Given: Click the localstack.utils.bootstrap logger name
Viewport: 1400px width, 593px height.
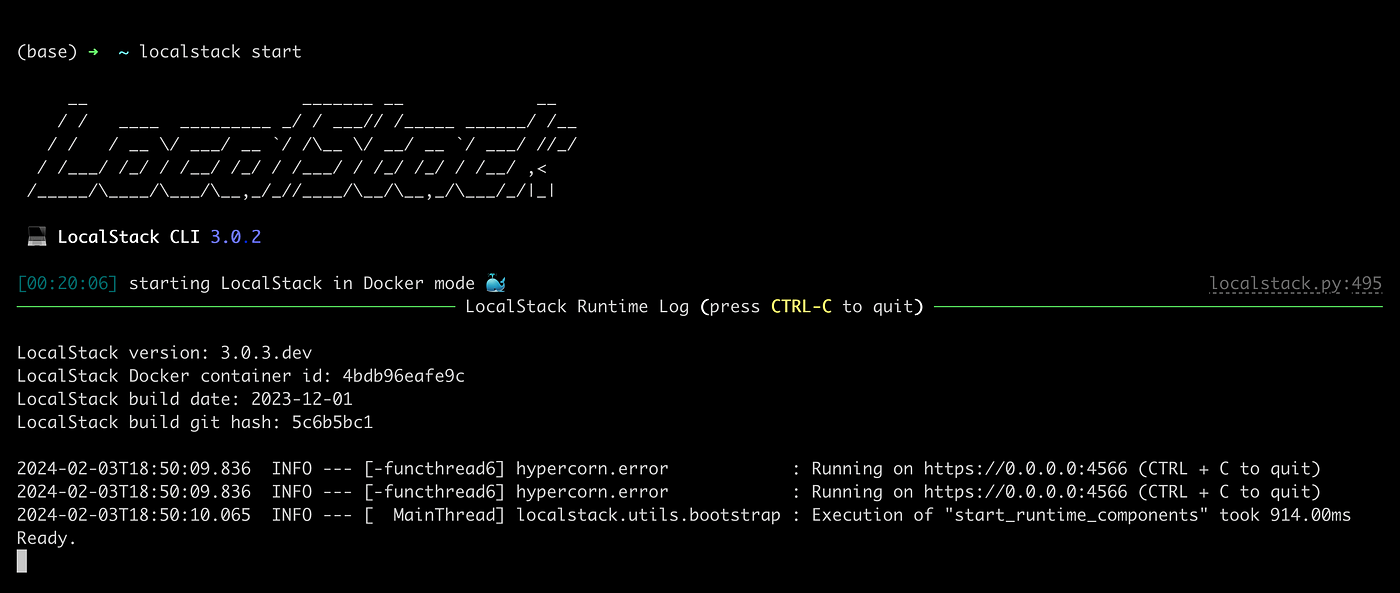Looking at the screenshot, I should [648, 515].
